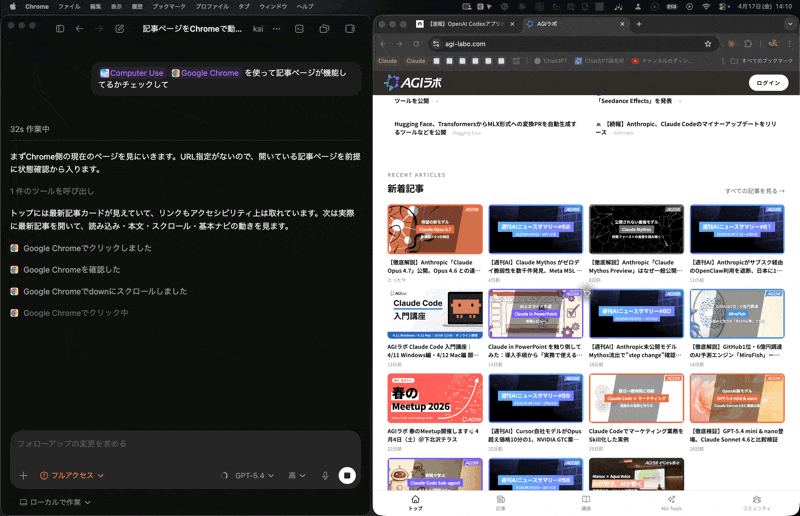Expand the reasoning level 高 dropdown
800x516 pixels.
[297, 476]
